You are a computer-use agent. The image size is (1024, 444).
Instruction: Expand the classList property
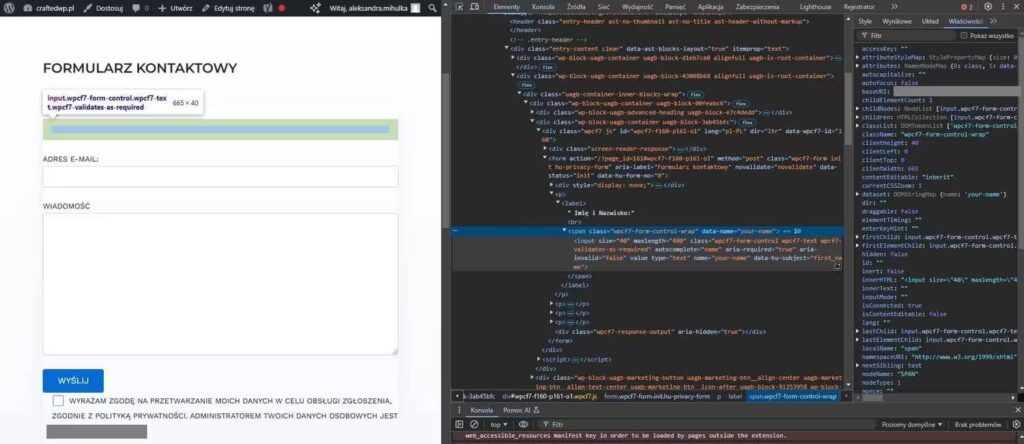click(x=857, y=125)
